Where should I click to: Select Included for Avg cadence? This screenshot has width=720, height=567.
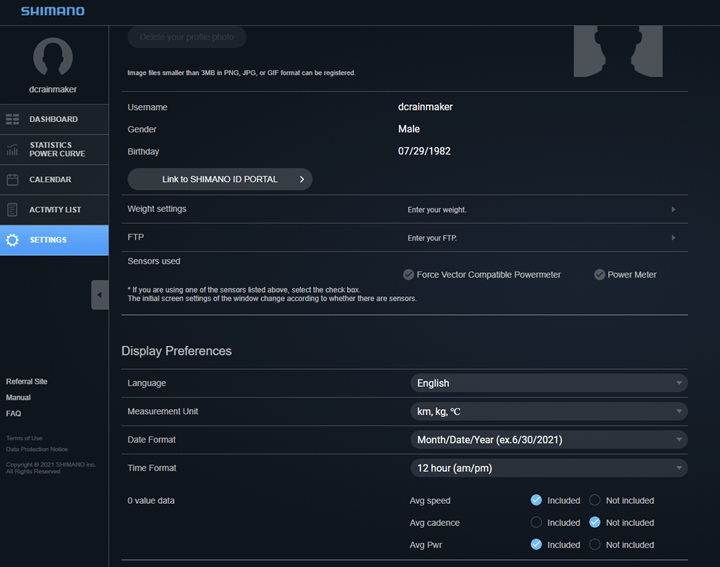[536, 522]
